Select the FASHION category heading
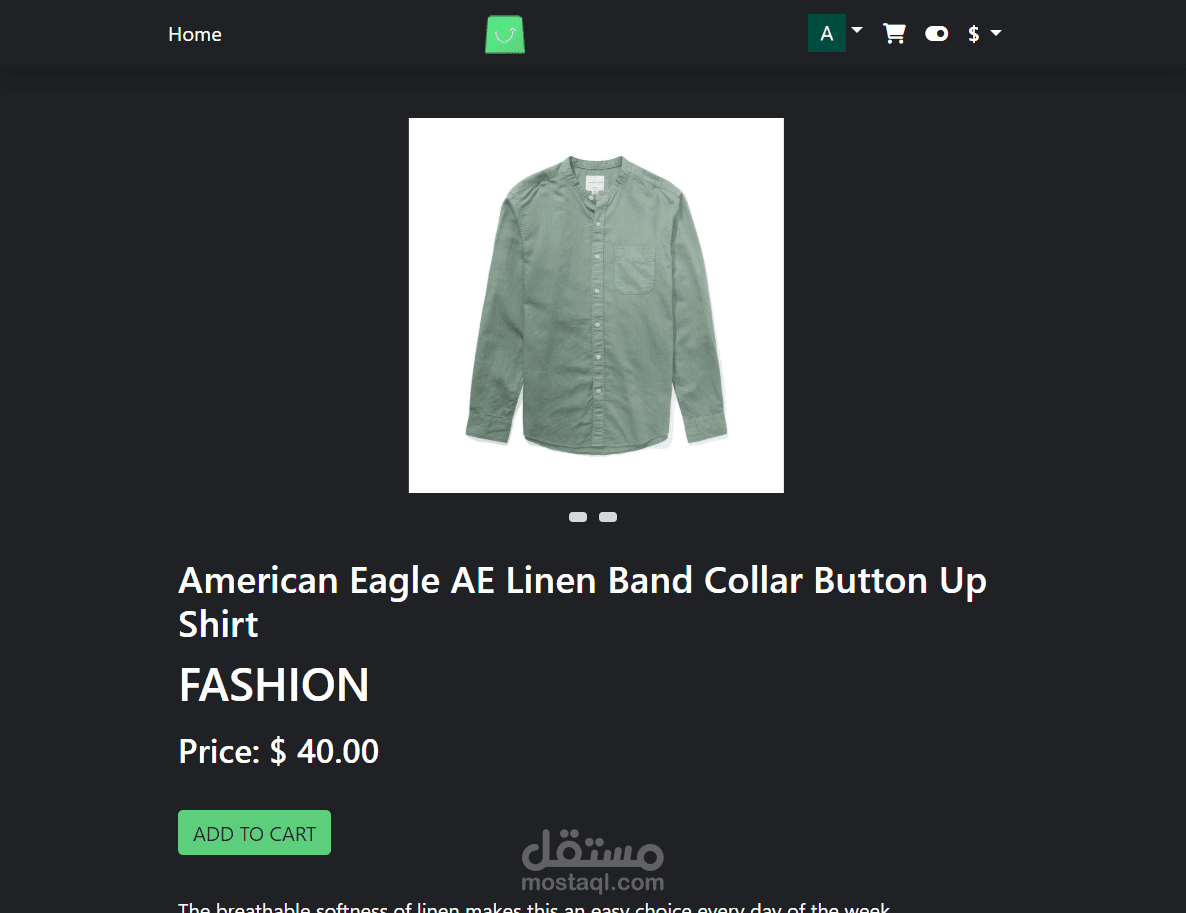This screenshot has width=1186, height=913. coord(274,685)
